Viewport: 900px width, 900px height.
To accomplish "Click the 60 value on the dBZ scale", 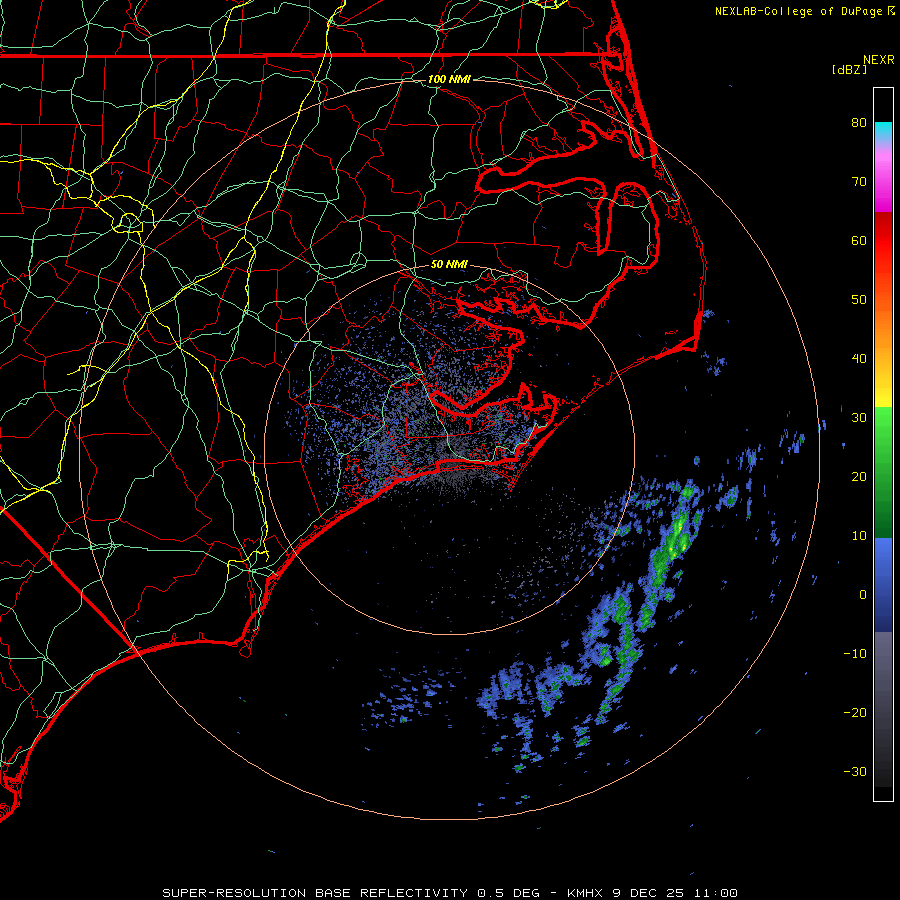I will click(859, 240).
